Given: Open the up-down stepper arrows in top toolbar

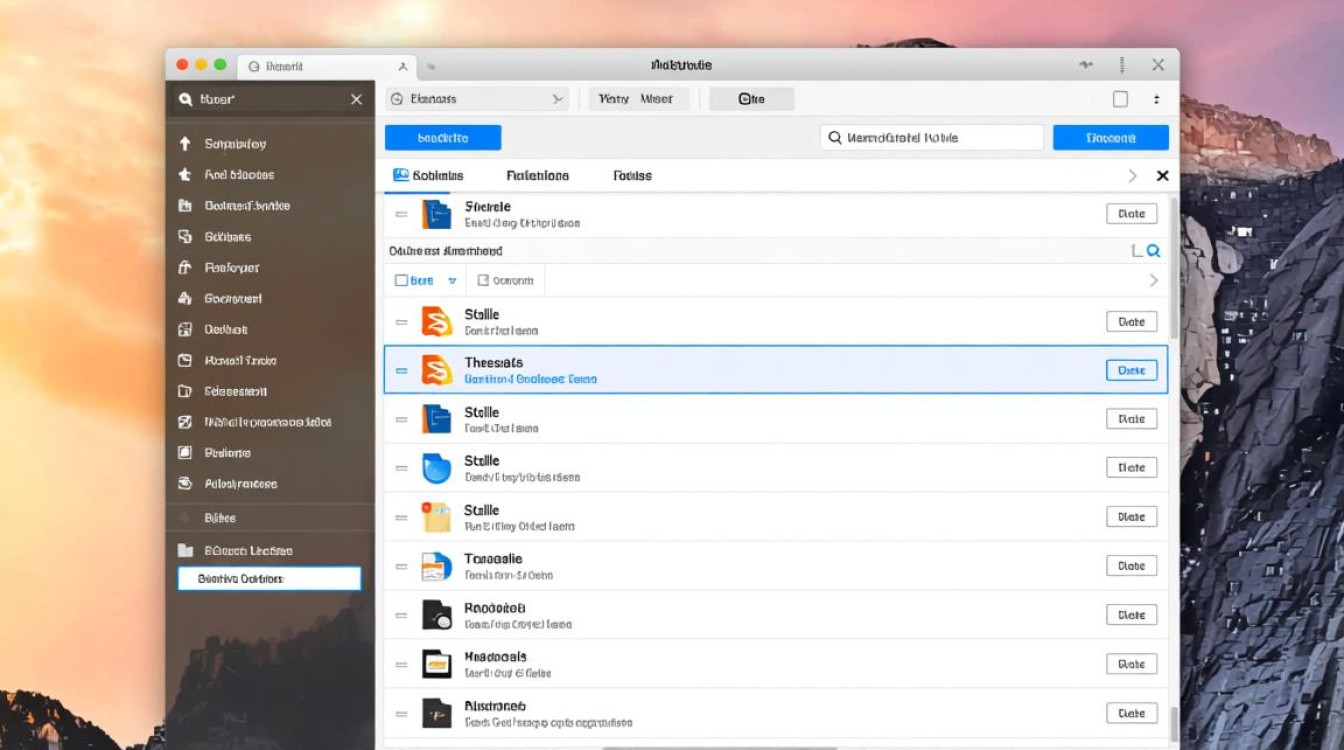Looking at the screenshot, I should 1157,99.
